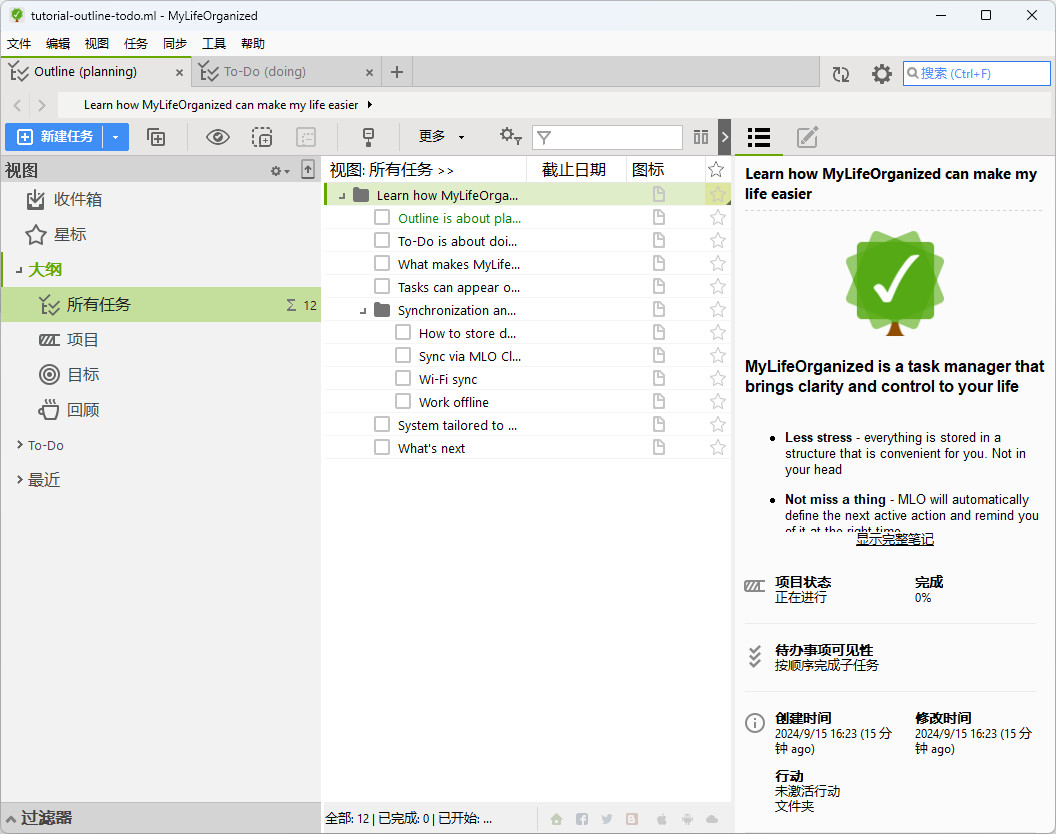Open the 任务 menu
The width and height of the screenshot is (1056, 834).
[x=135, y=44]
